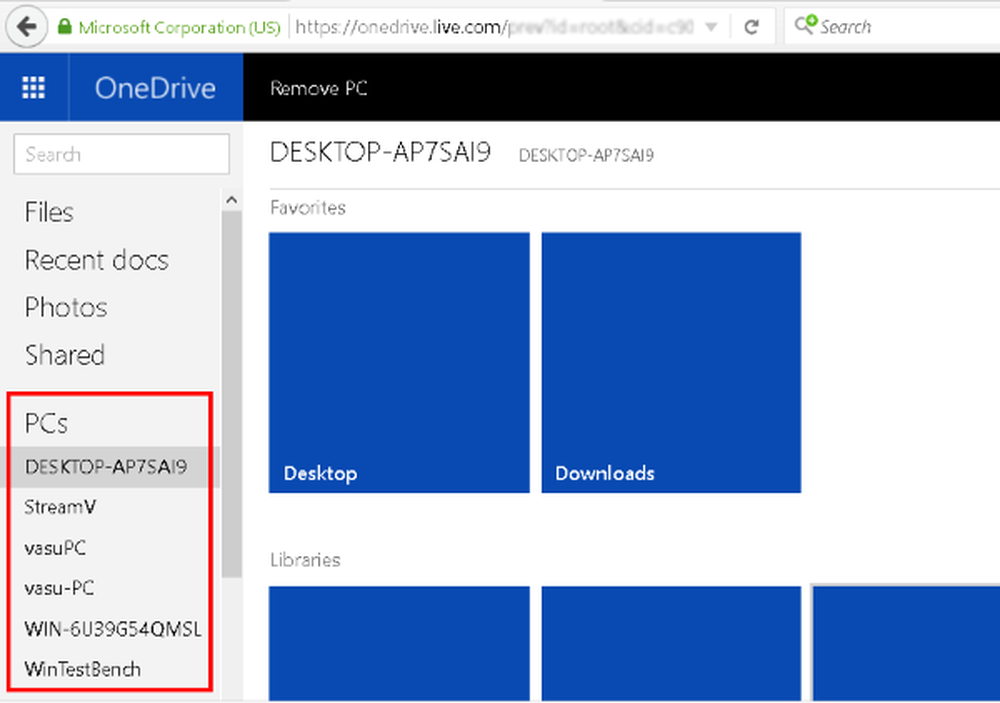Select the WinTestBench PC

tap(82, 669)
